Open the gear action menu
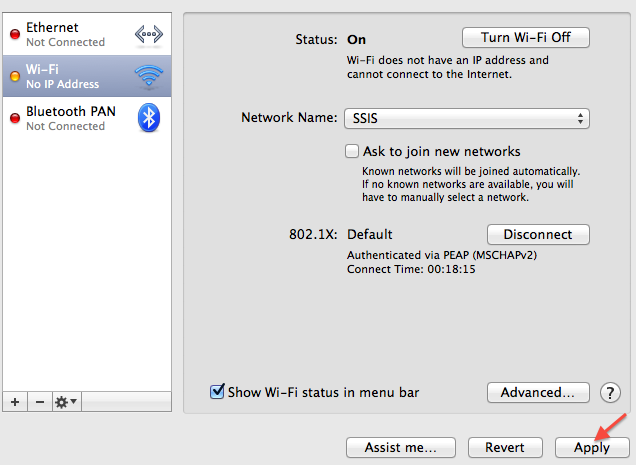 point(66,401)
